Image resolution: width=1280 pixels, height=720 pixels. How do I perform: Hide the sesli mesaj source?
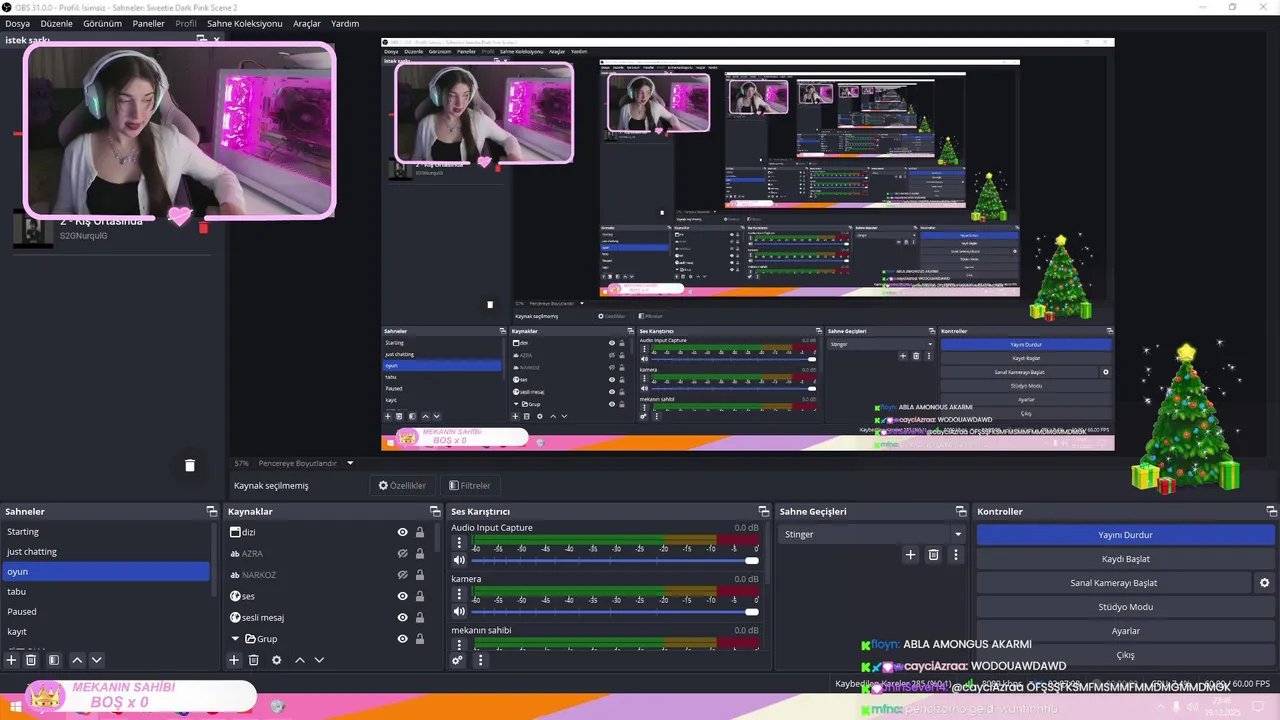click(402, 618)
